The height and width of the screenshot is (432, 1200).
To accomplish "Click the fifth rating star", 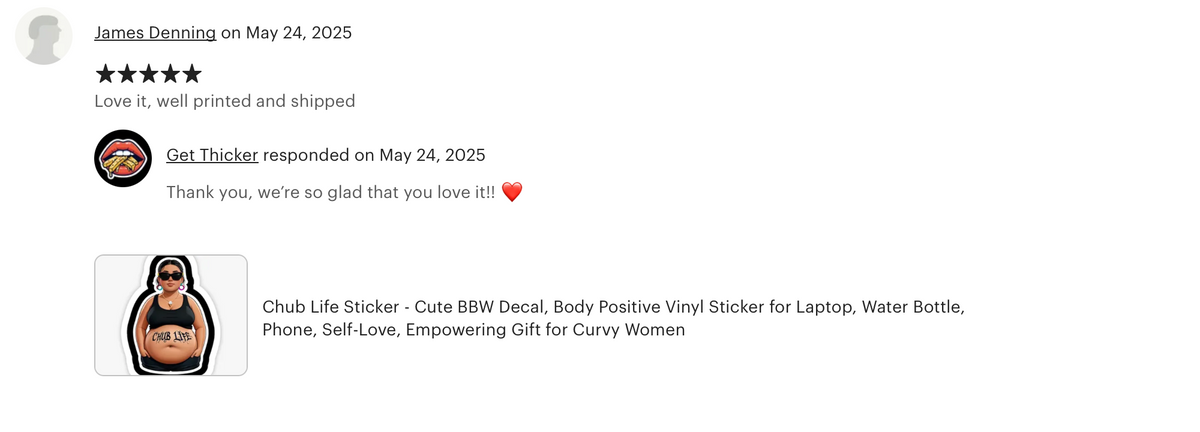I will point(191,73).
